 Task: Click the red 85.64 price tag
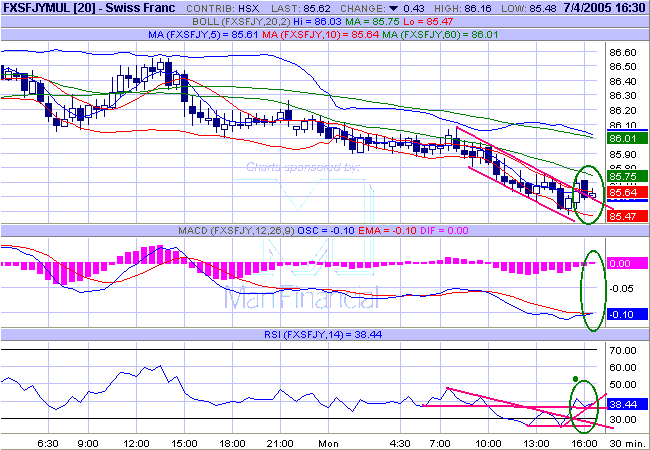tap(627, 193)
